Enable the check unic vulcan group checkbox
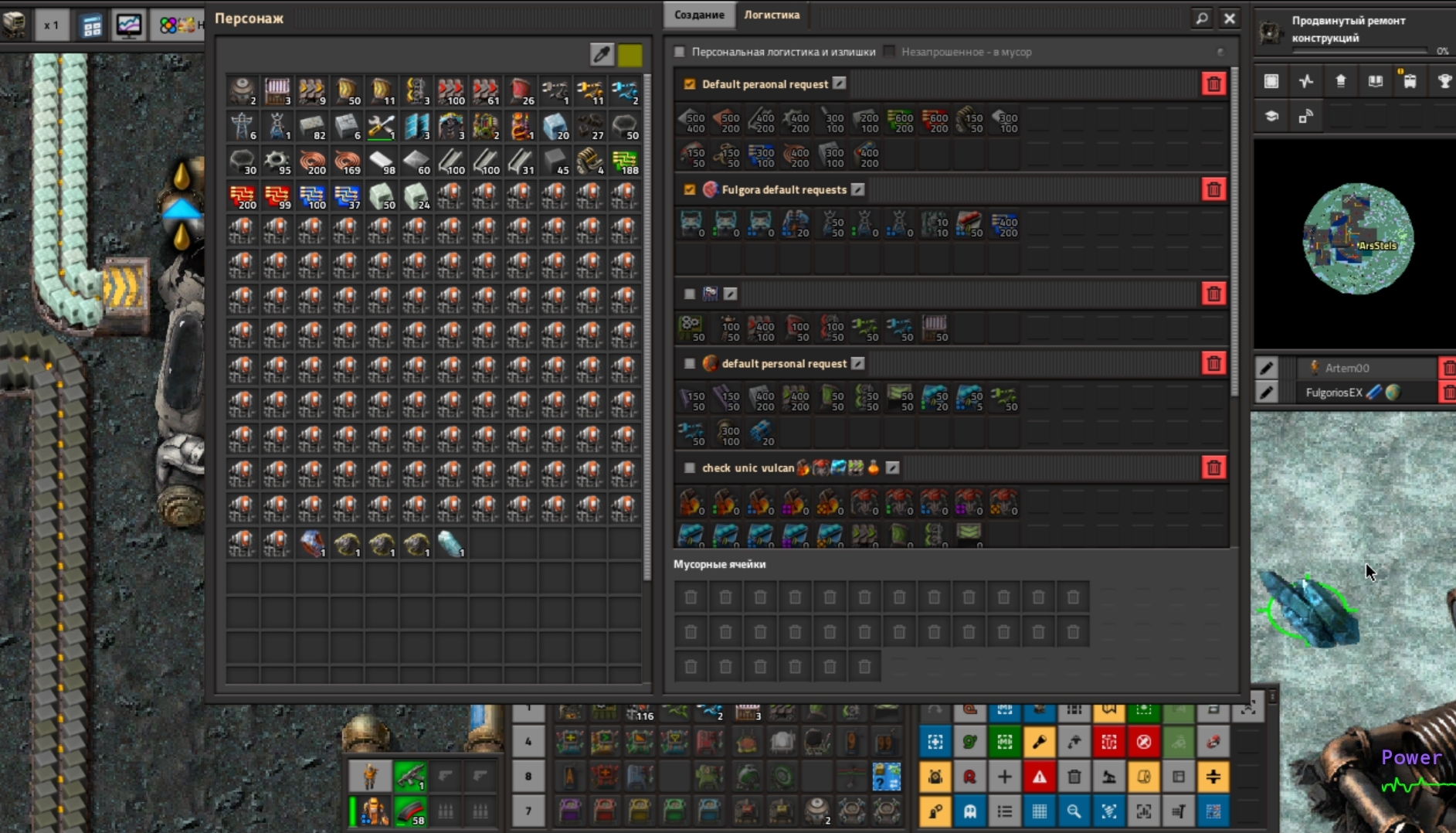Screen dimensions: 1456x833 pyautogui.click(x=690, y=467)
